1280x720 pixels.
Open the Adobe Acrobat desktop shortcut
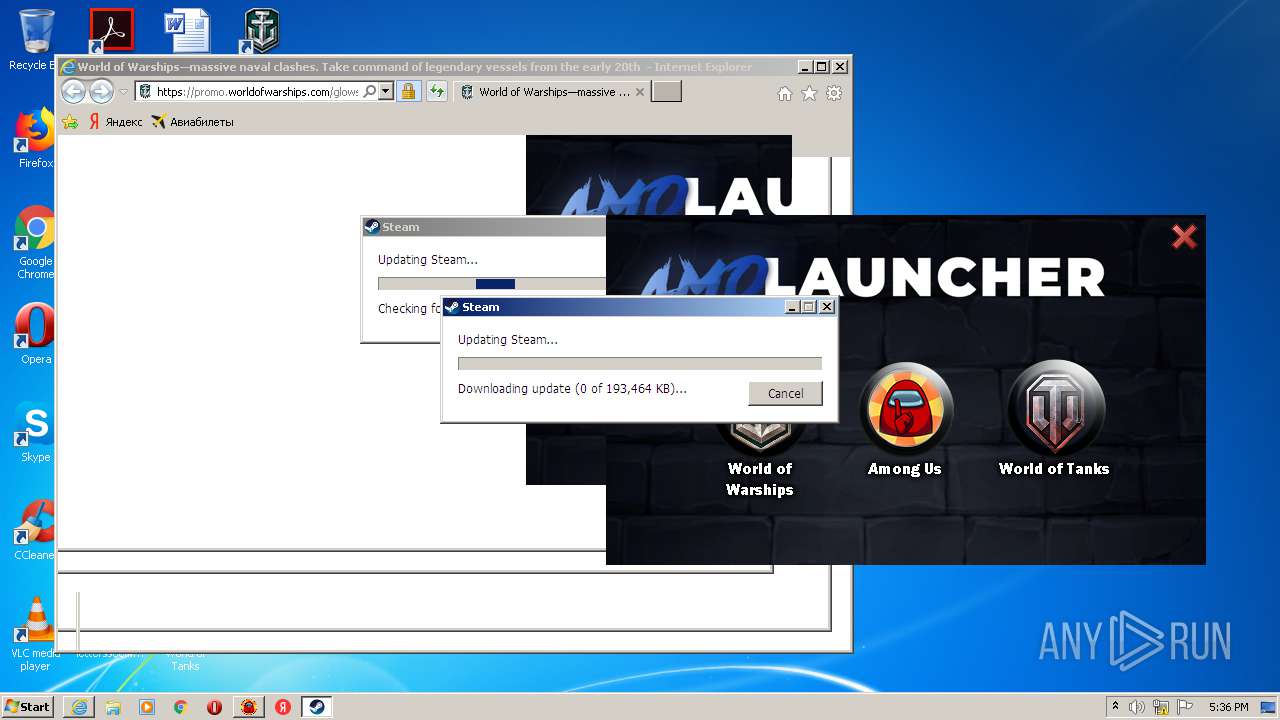111,31
